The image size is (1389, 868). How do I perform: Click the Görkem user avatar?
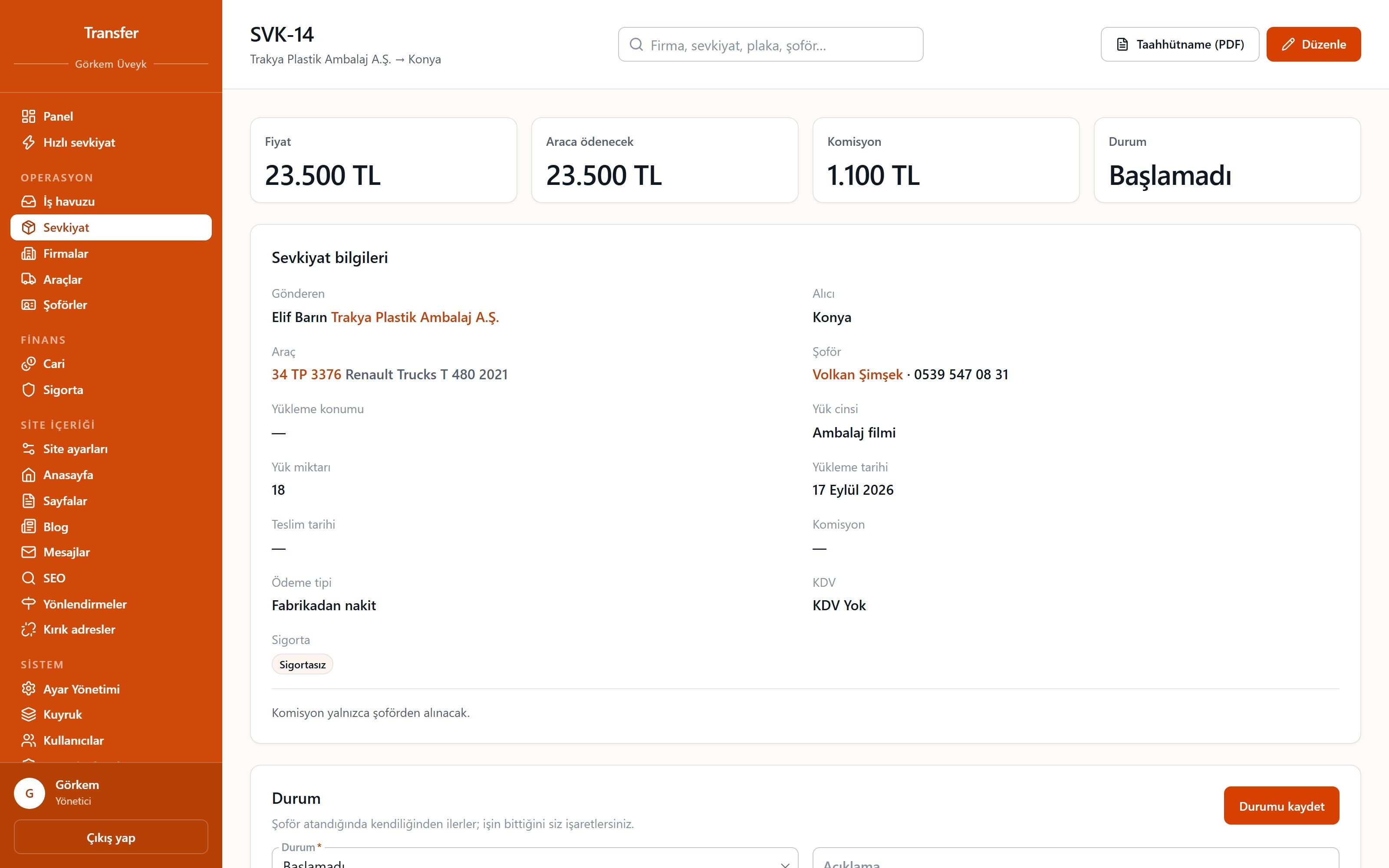click(x=29, y=793)
